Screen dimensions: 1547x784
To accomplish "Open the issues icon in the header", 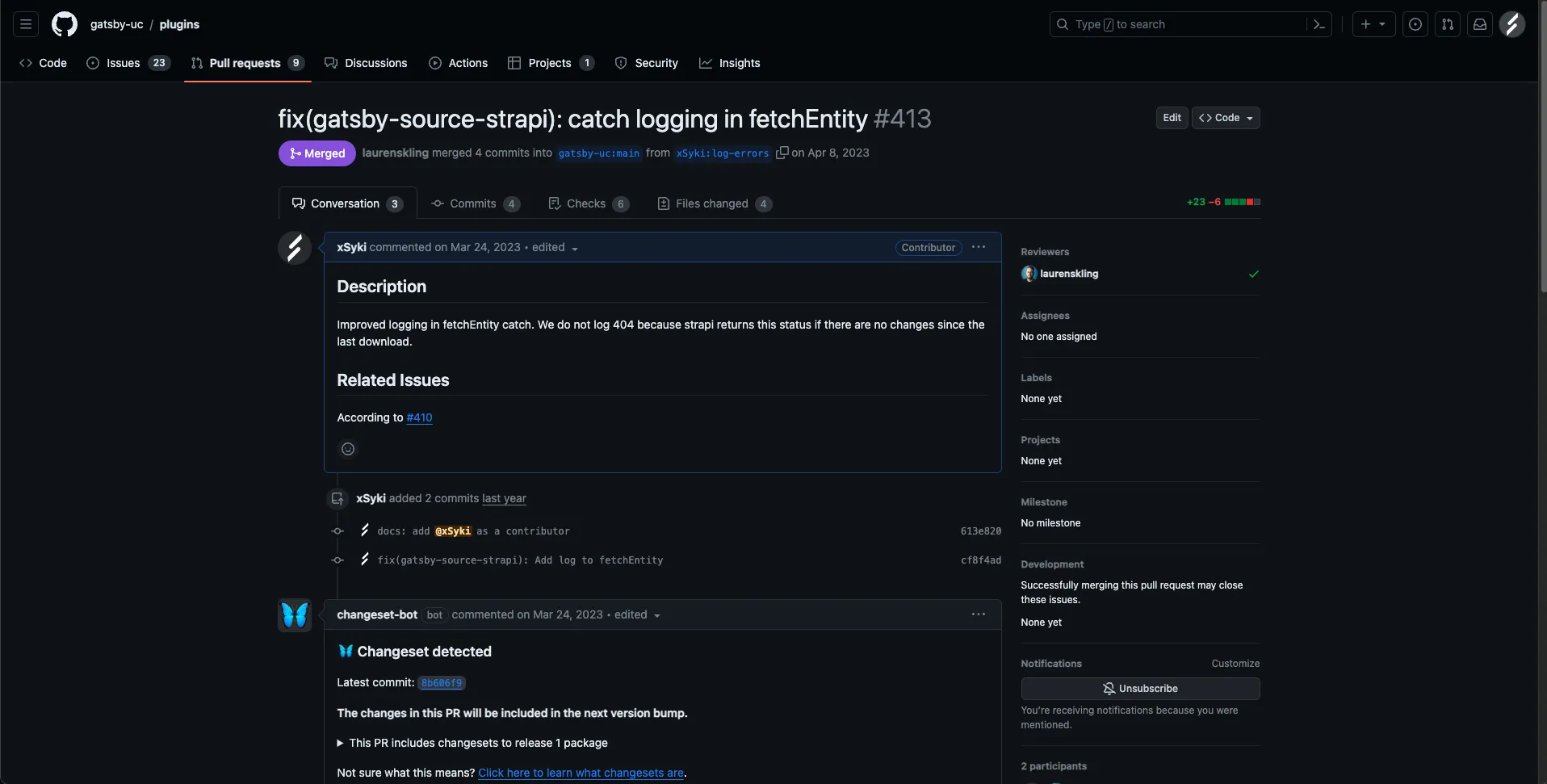I will 1415,24.
